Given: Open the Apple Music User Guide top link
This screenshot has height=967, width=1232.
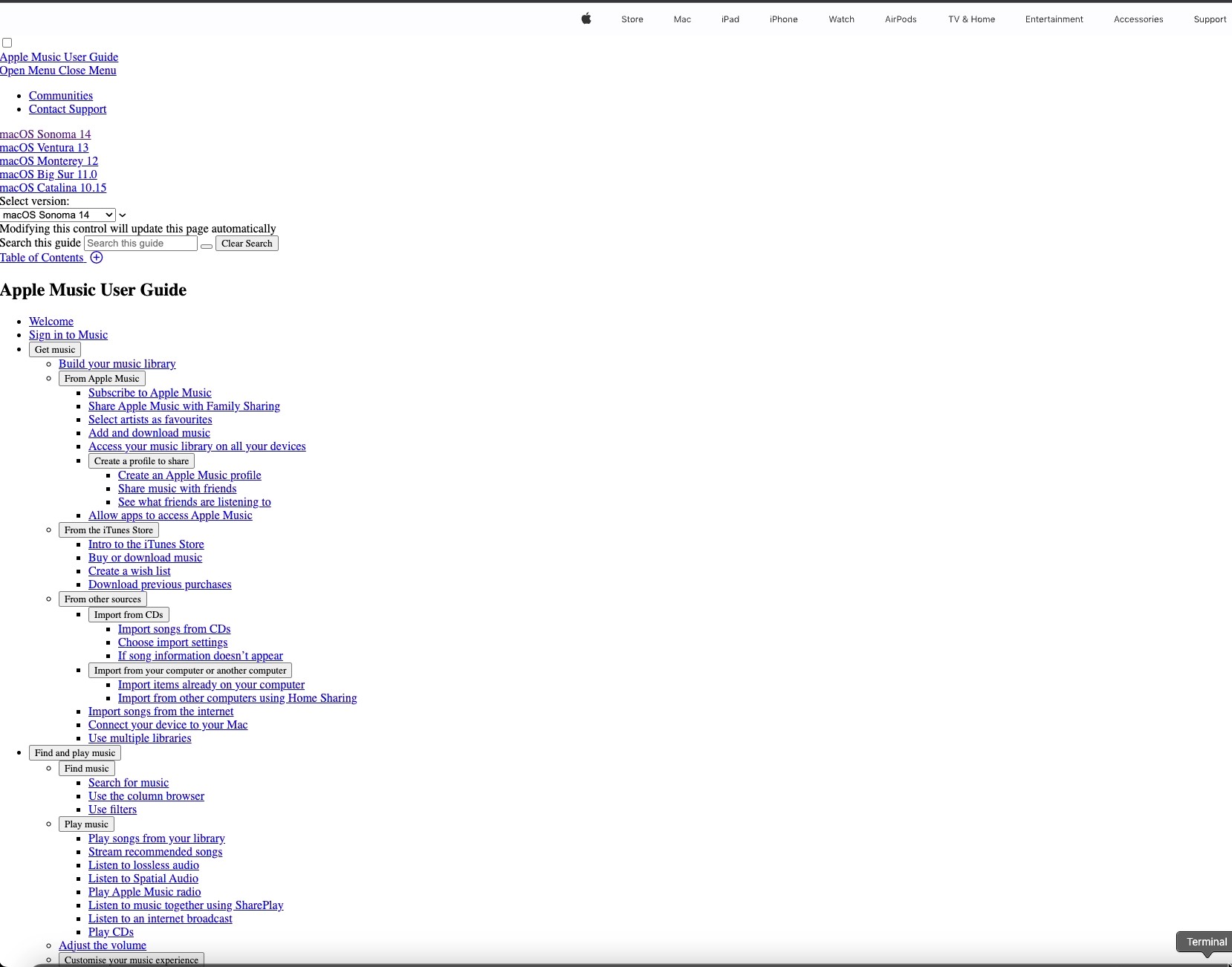Looking at the screenshot, I should 59,57.
